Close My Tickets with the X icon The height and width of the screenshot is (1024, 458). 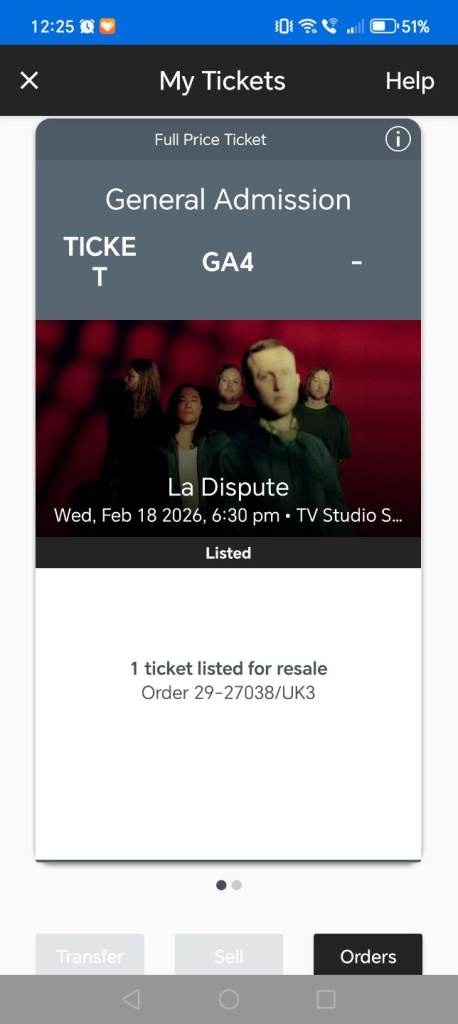(x=29, y=81)
